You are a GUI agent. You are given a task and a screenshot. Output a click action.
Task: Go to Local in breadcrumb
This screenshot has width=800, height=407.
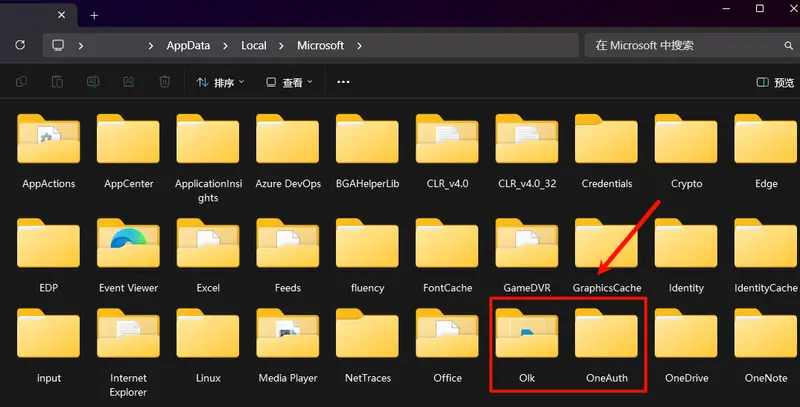tap(254, 45)
